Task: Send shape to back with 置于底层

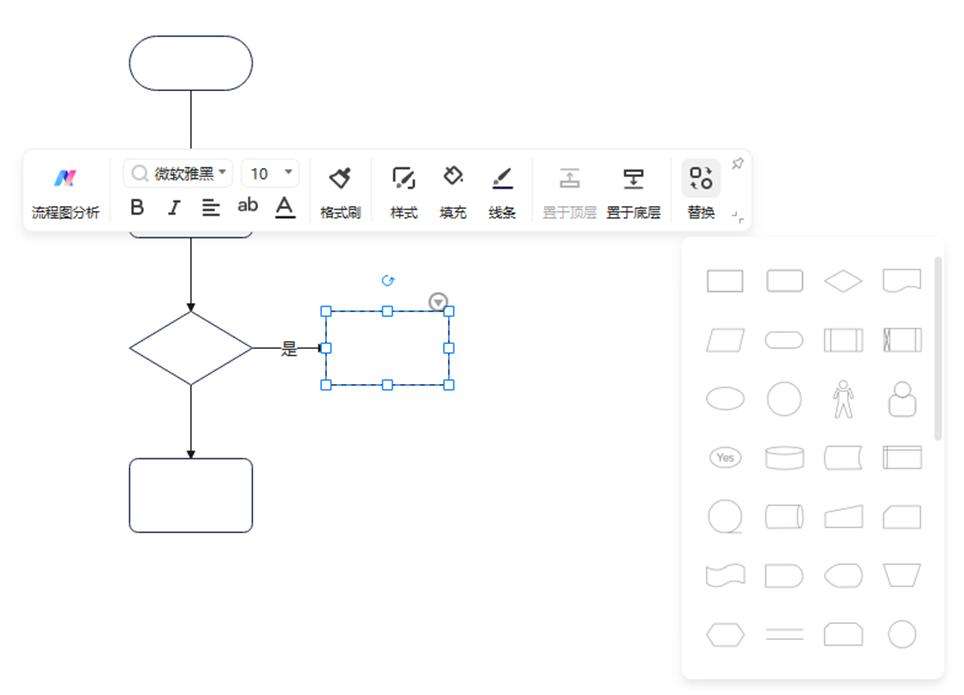Action: [x=633, y=190]
